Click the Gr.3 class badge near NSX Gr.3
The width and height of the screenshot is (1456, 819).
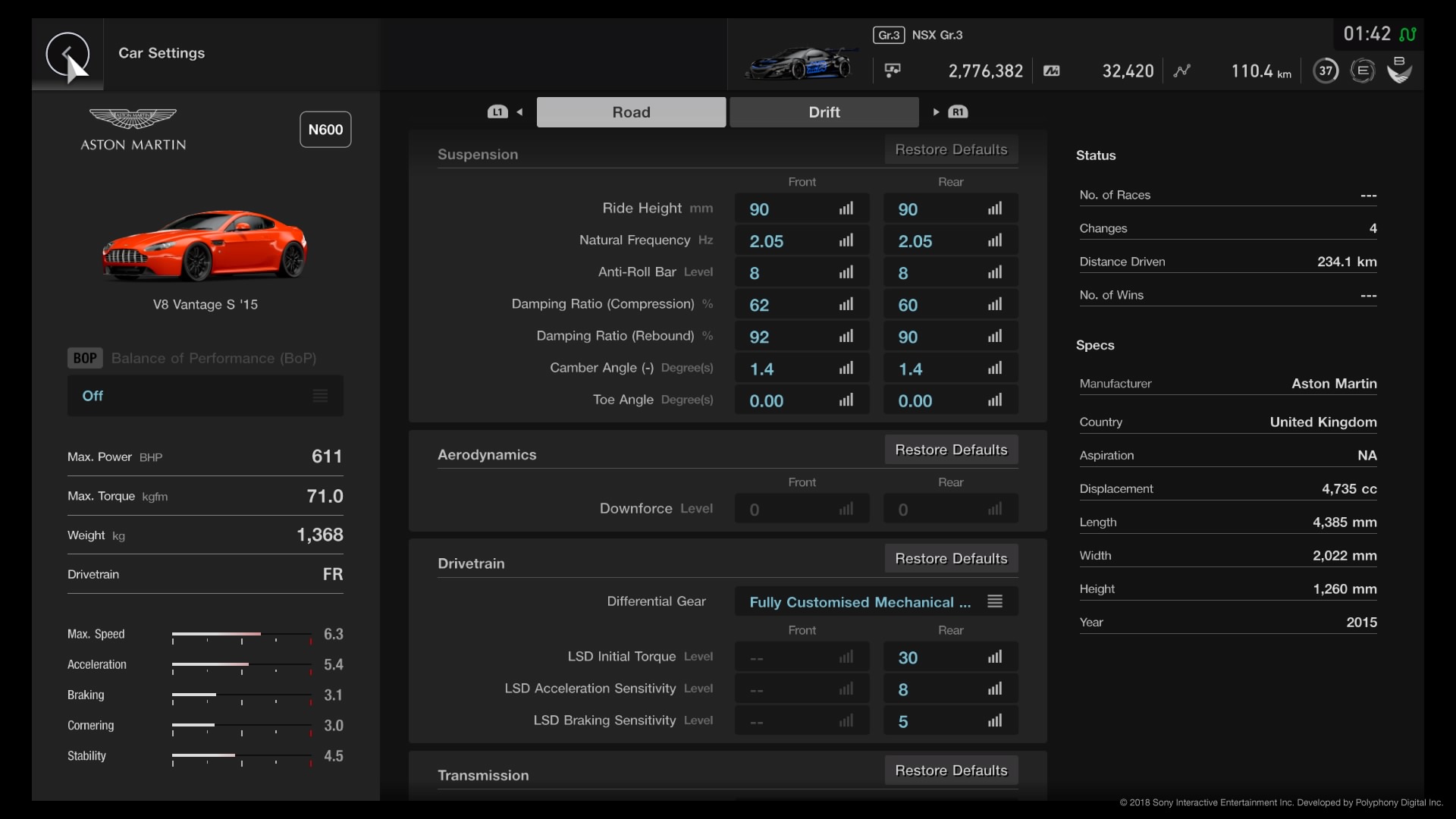[x=888, y=35]
